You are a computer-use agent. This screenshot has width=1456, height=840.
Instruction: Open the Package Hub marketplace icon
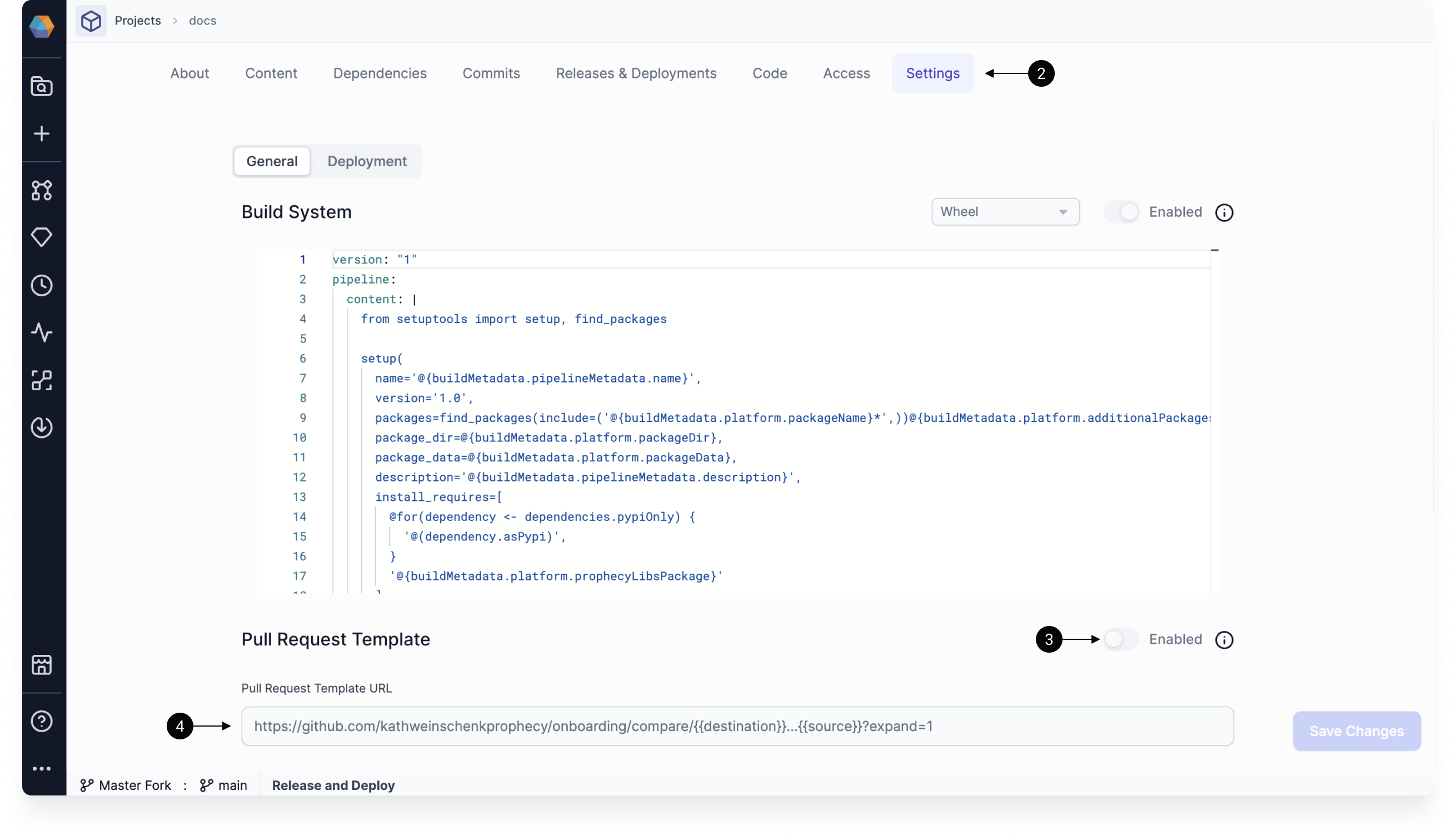(42, 665)
